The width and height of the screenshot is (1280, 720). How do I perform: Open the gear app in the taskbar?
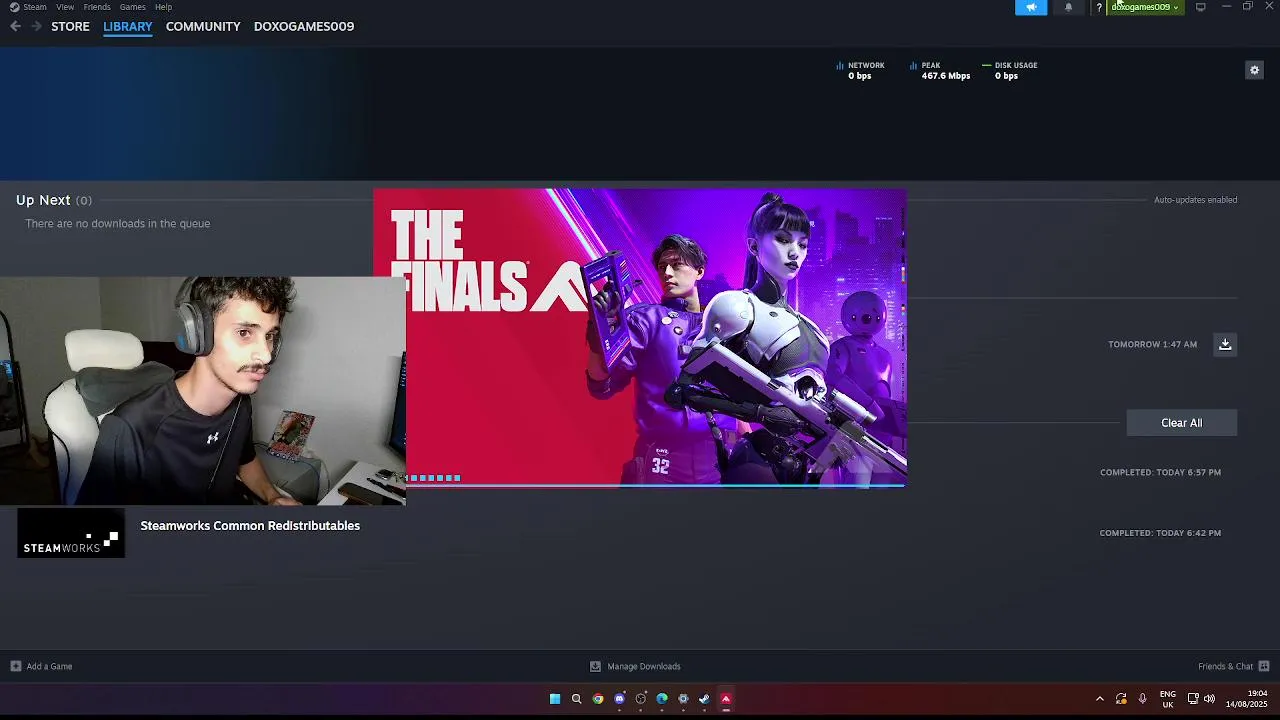[x=683, y=699]
